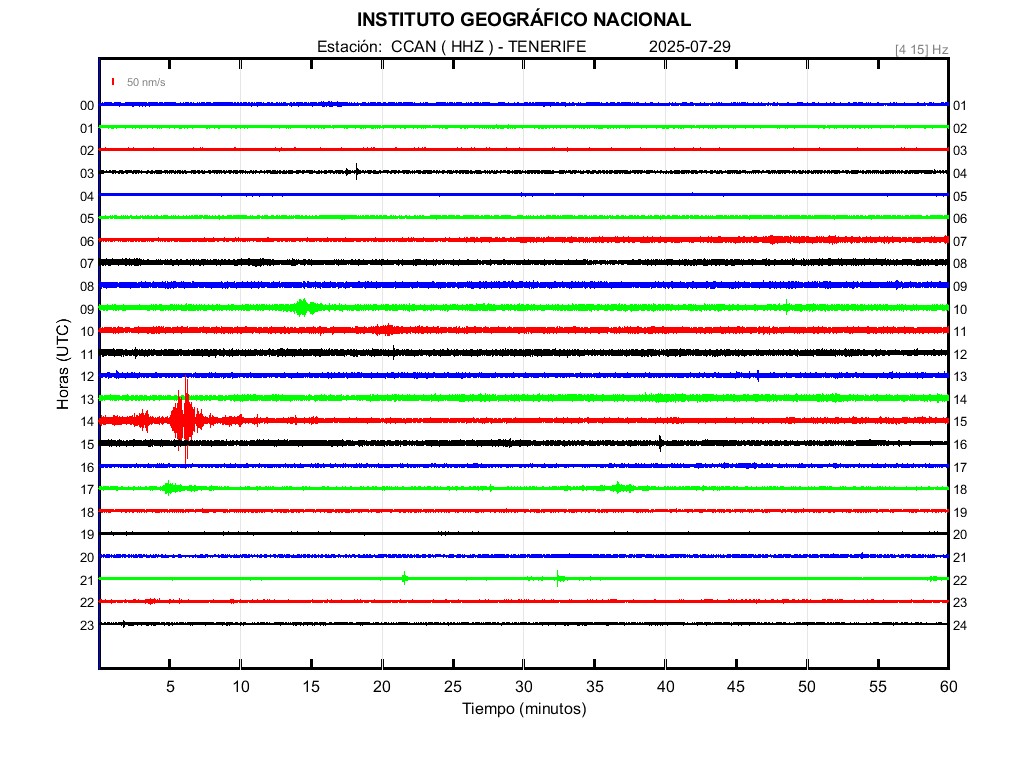Click the title INSTITUTO GEOGRÁFICO NACIONAL
Screen dimensions: 1024x768
pos(524,20)
